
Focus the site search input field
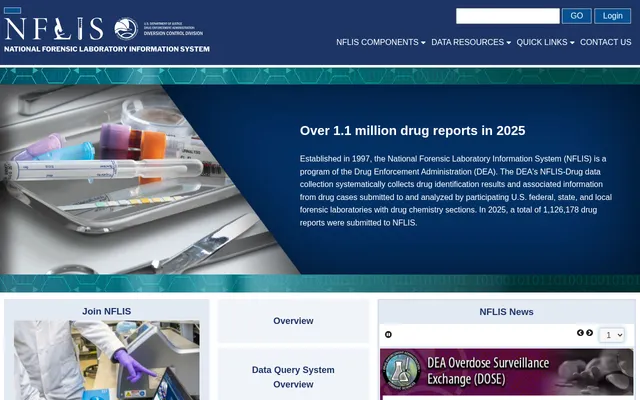coord(507,16)
